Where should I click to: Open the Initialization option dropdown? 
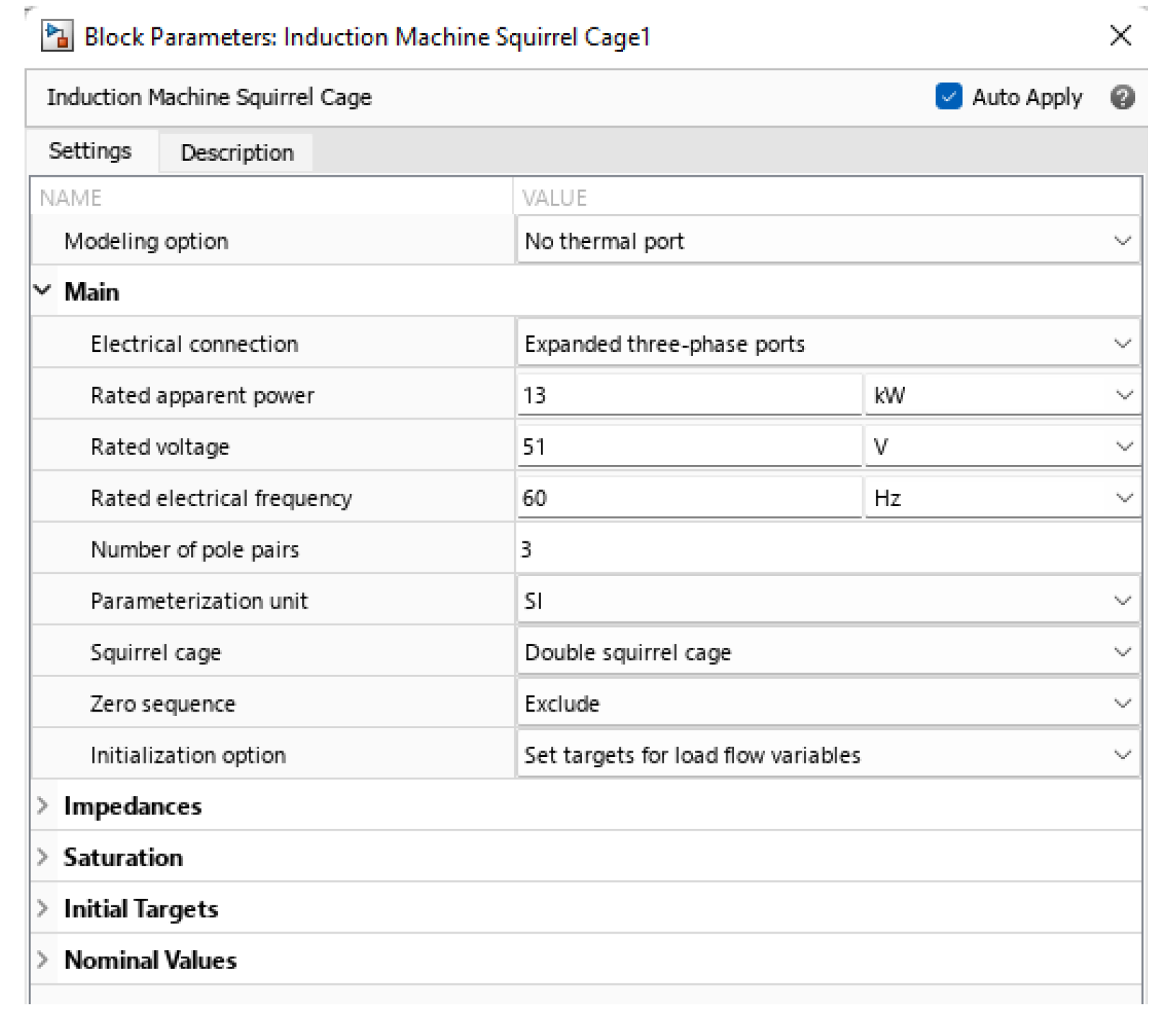coord(827,755)
